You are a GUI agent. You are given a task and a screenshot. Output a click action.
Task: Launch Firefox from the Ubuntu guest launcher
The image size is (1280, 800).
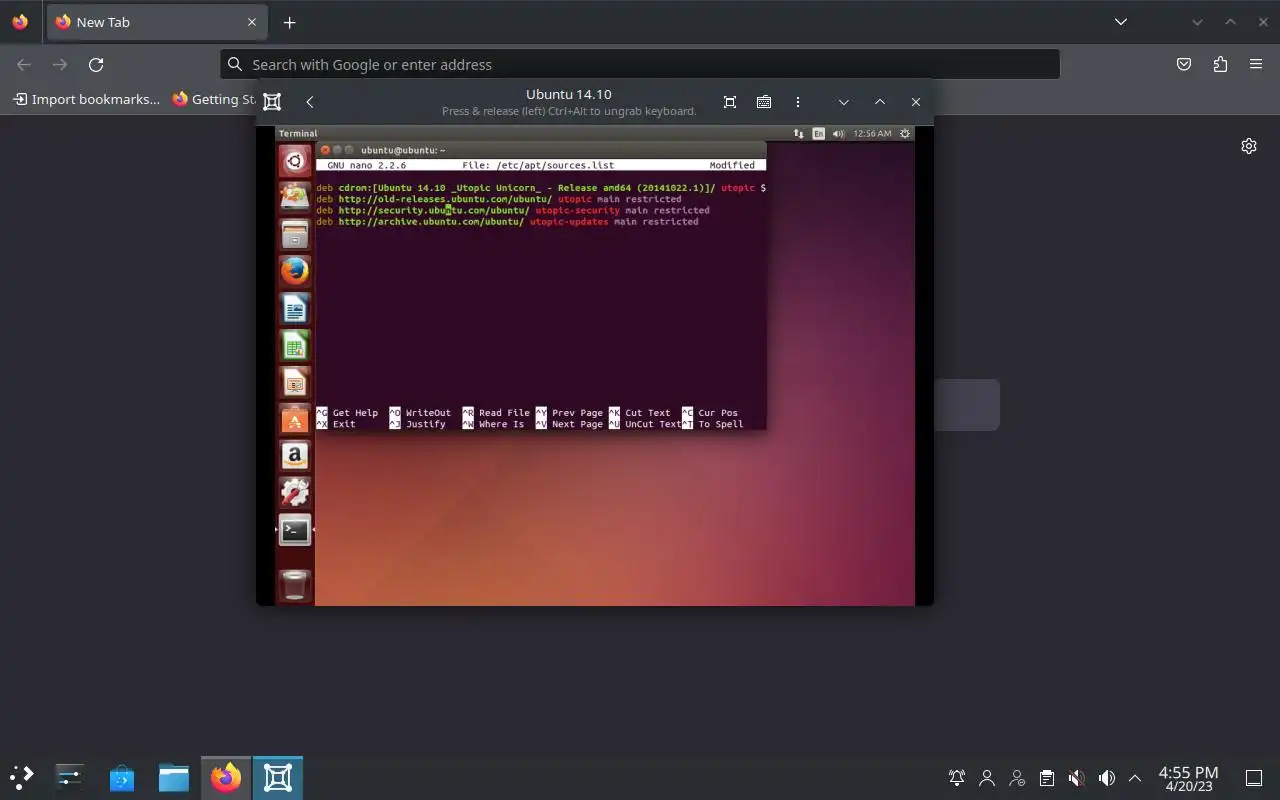click(295, 271)
